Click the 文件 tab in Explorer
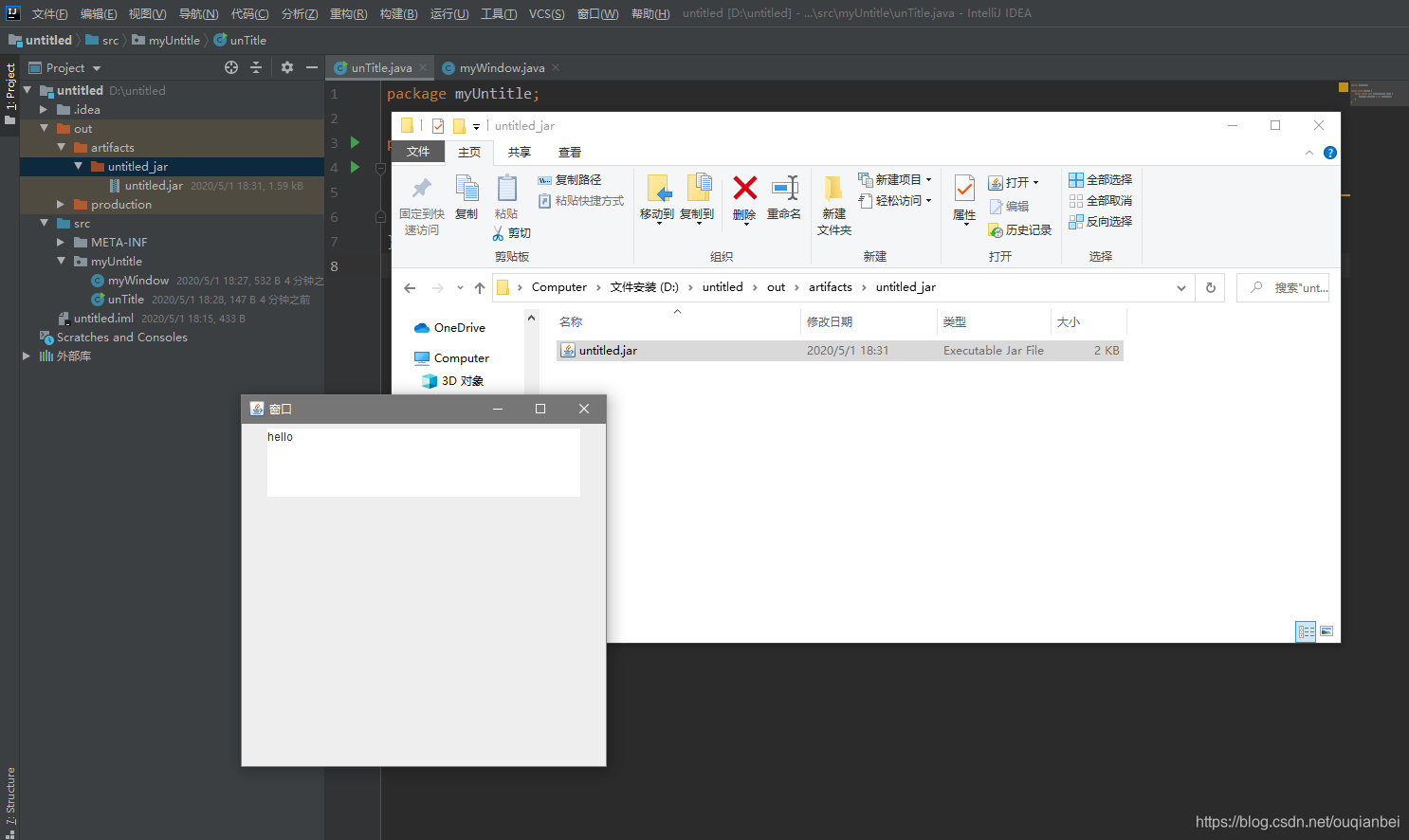The image size is (1409, 840). coord(418,152)
